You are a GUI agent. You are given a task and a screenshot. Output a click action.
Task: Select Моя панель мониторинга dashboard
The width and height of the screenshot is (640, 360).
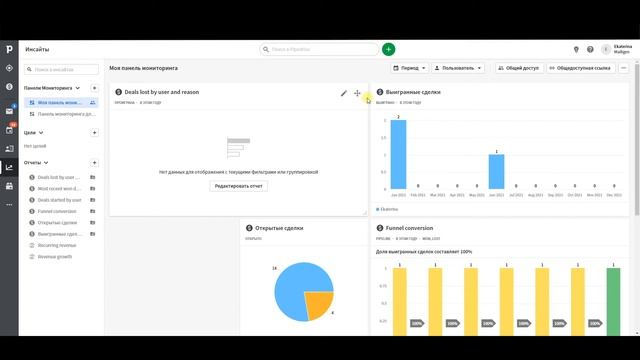60,103
